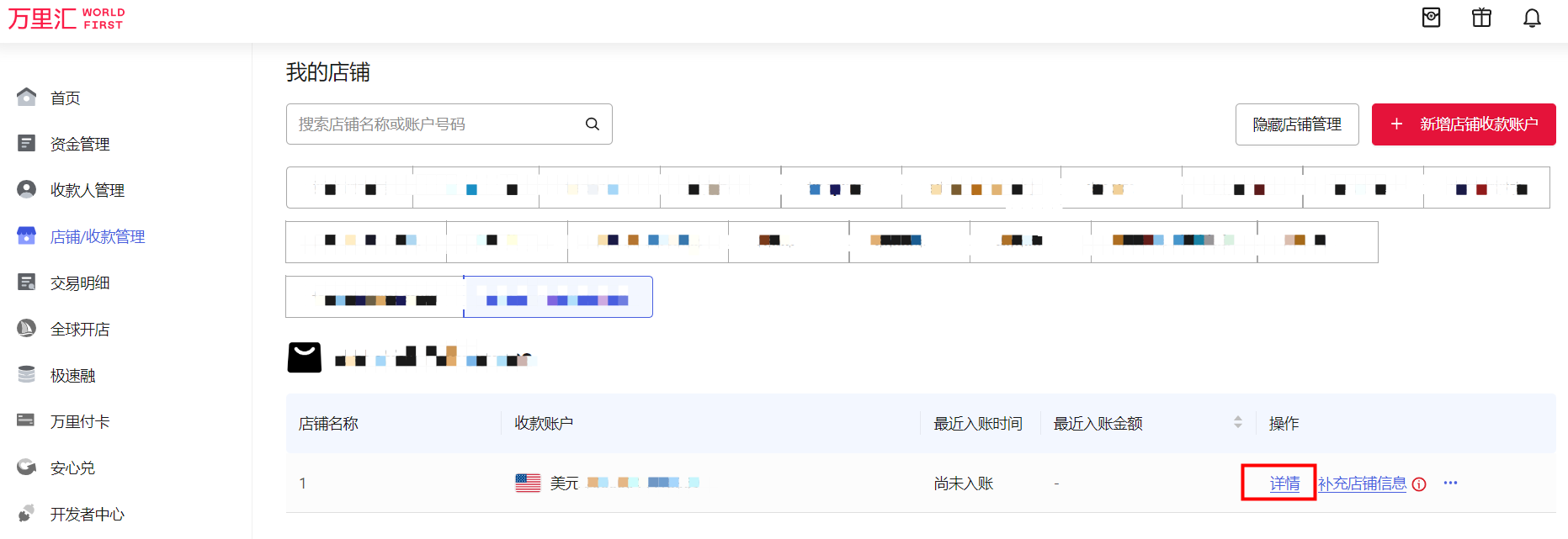Open 交易明细 in sidebar

pyautogui.click(x=80, y=283)
